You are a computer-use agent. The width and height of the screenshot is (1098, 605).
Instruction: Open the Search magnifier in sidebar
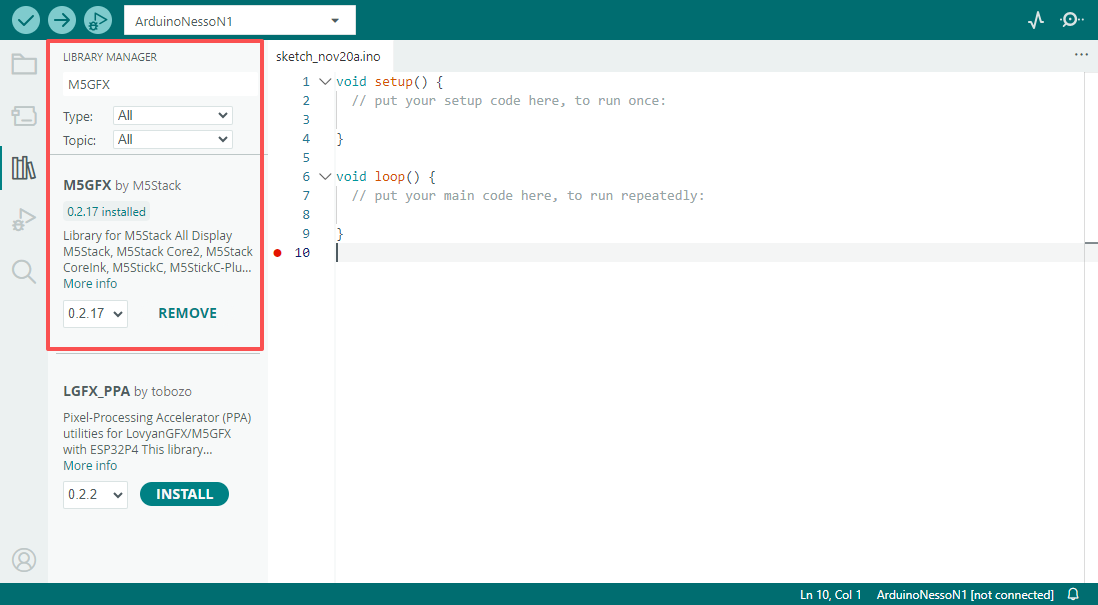tap(24, 271)
